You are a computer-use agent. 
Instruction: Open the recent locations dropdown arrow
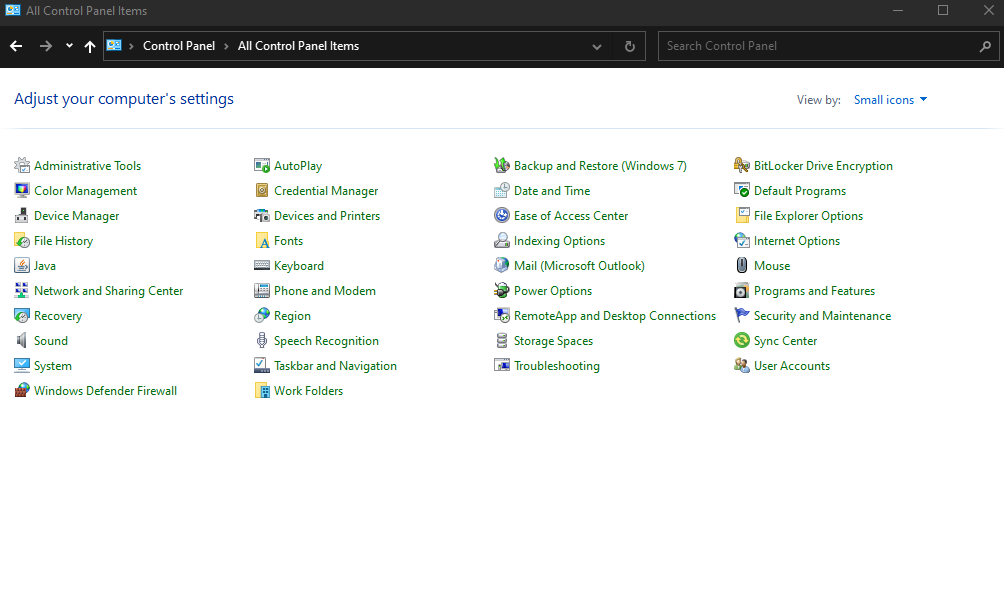(69, 45)
